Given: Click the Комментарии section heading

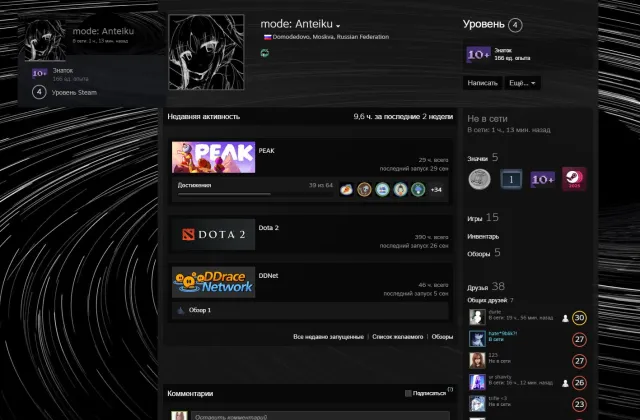Looking at the screenshot, I should 190,394.
